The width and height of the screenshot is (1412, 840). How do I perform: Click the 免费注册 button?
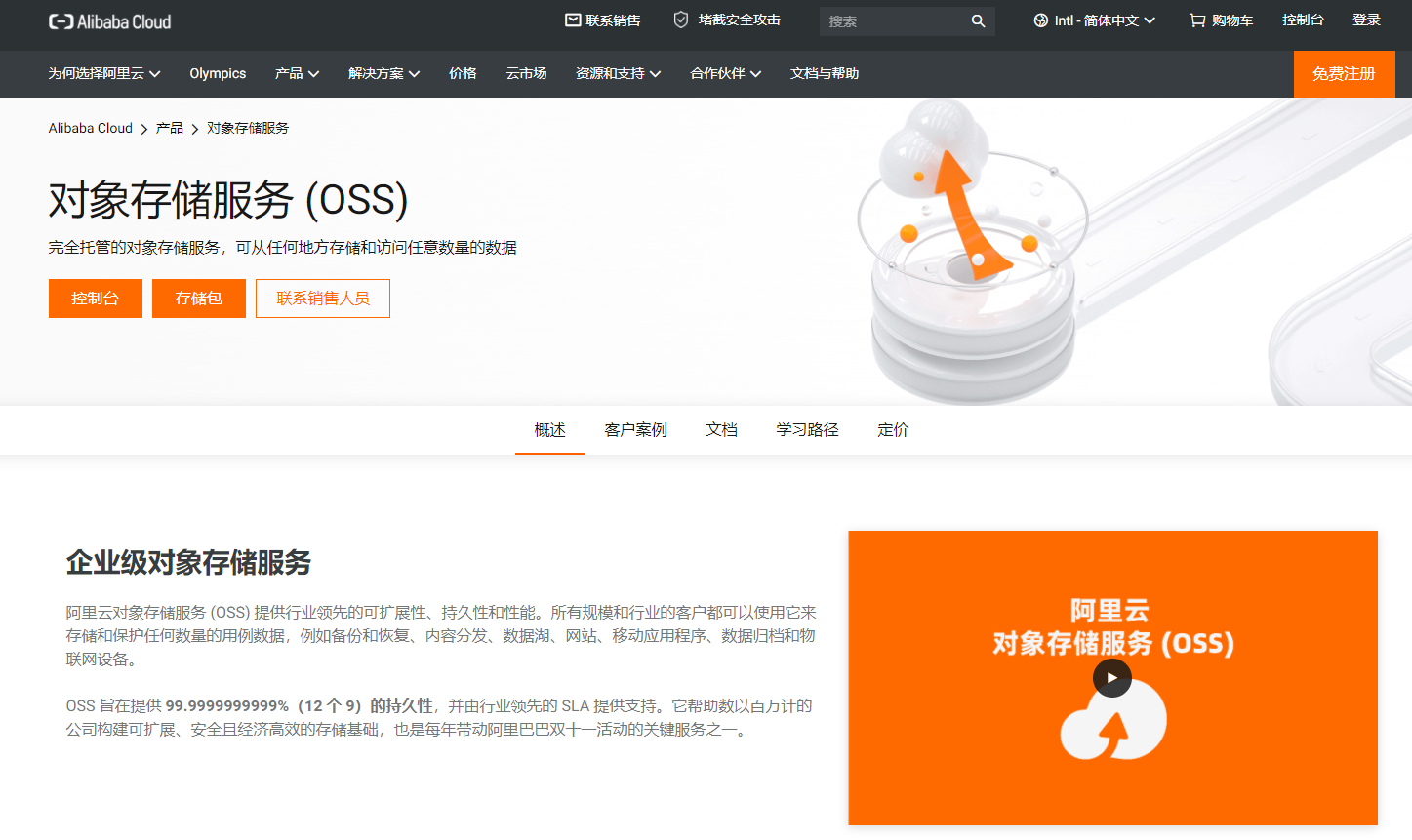click(x=1344, y=74)
